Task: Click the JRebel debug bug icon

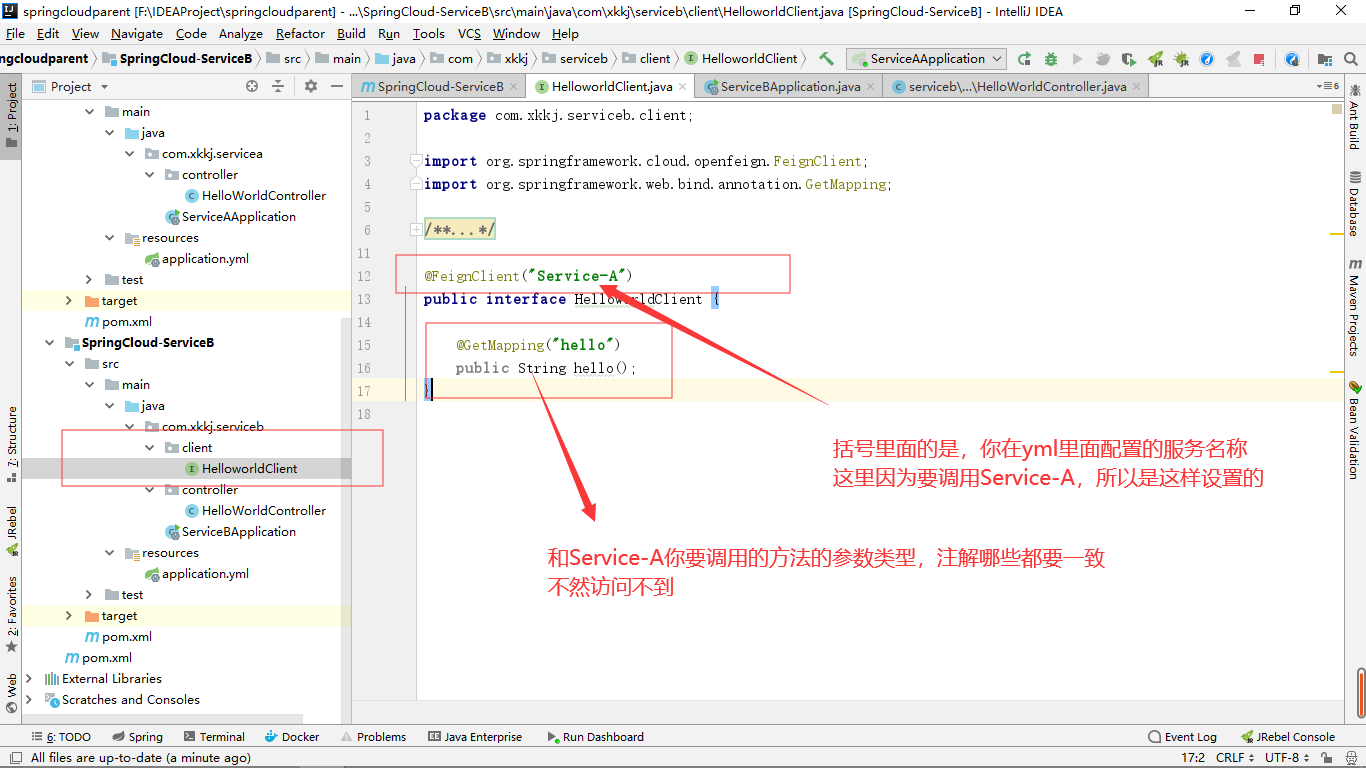Action: tap(1181, 59)
